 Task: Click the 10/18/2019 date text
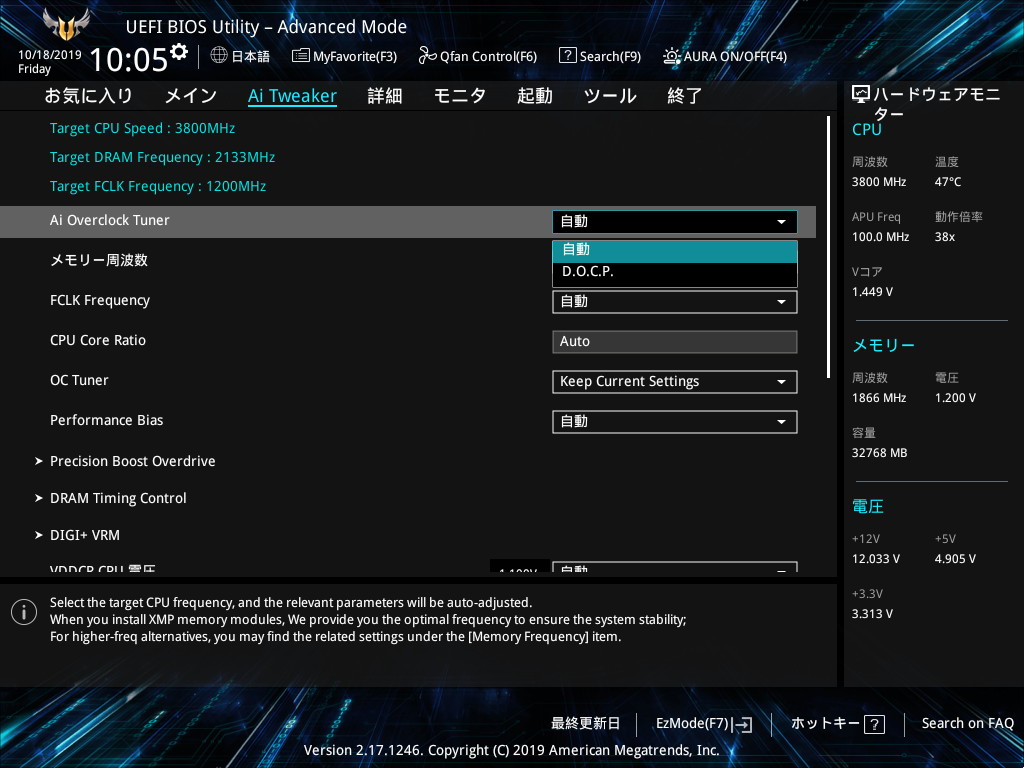[50, 55]
